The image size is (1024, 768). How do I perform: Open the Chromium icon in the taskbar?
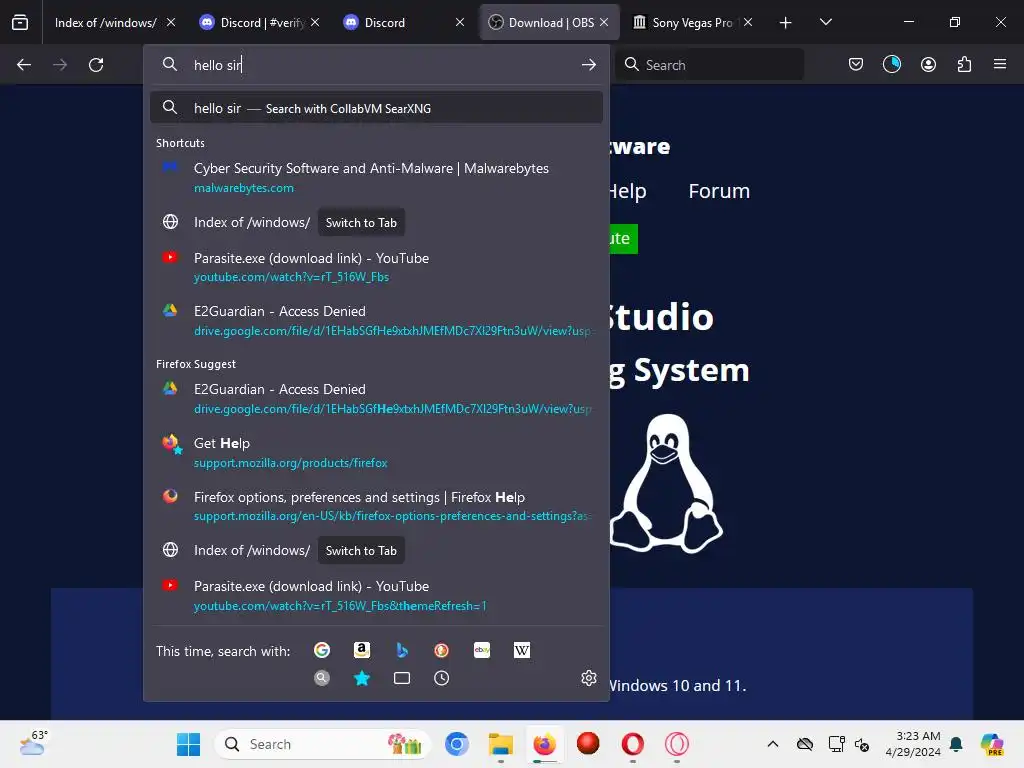456,744
